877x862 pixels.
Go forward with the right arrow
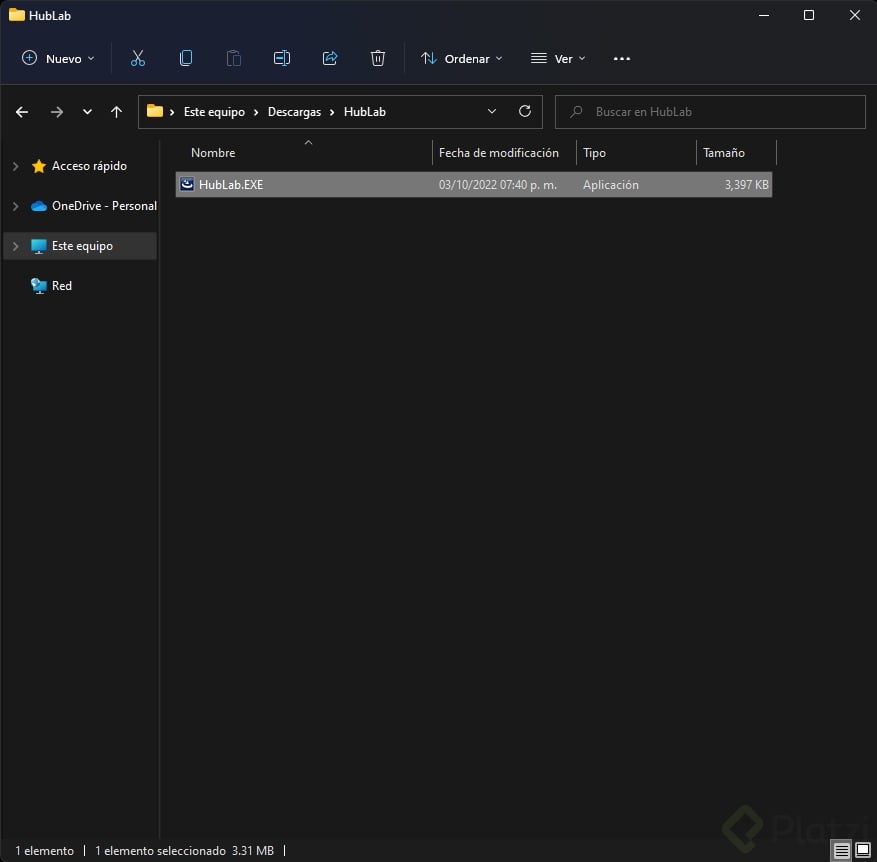56,112
